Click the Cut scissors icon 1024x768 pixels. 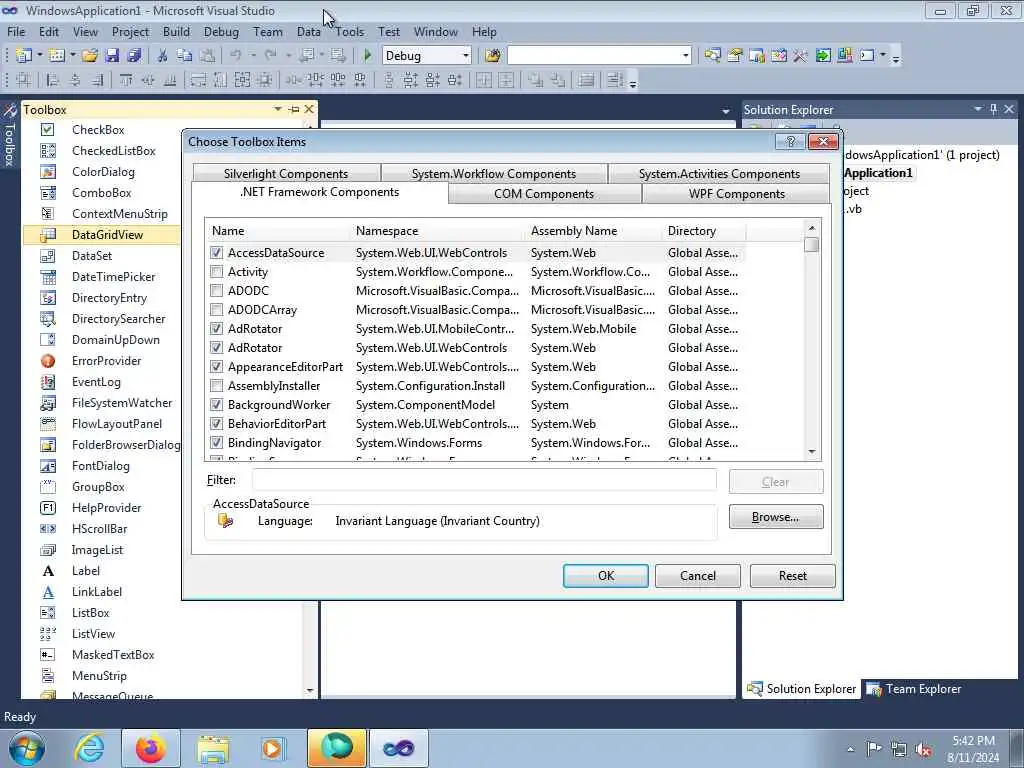(x=163, y=56)
